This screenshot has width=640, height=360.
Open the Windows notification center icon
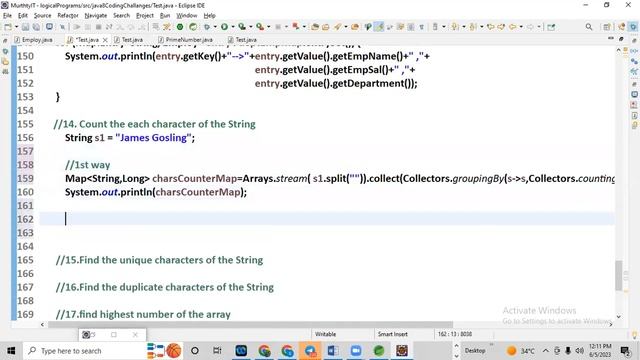coord(625,351)
